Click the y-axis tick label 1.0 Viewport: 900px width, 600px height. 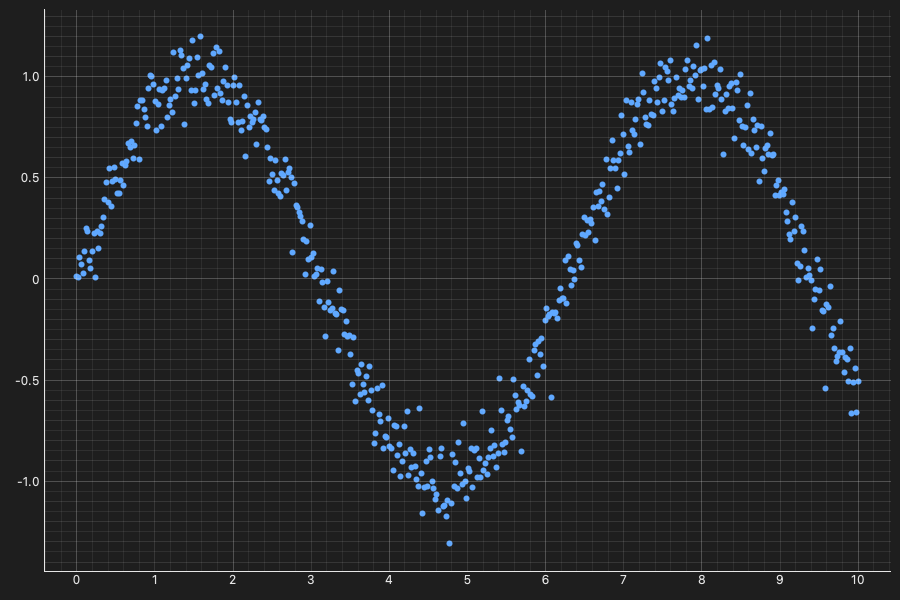(x=31, y=77)
